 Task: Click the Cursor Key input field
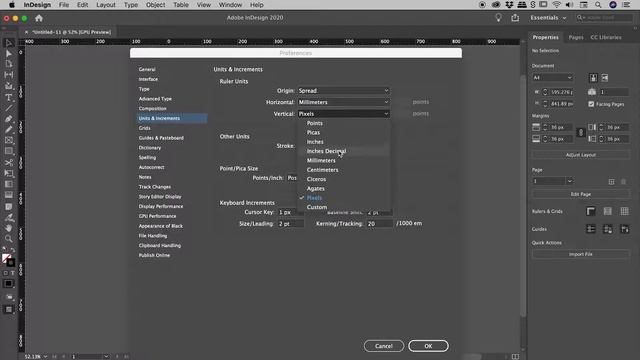point(291,212)
